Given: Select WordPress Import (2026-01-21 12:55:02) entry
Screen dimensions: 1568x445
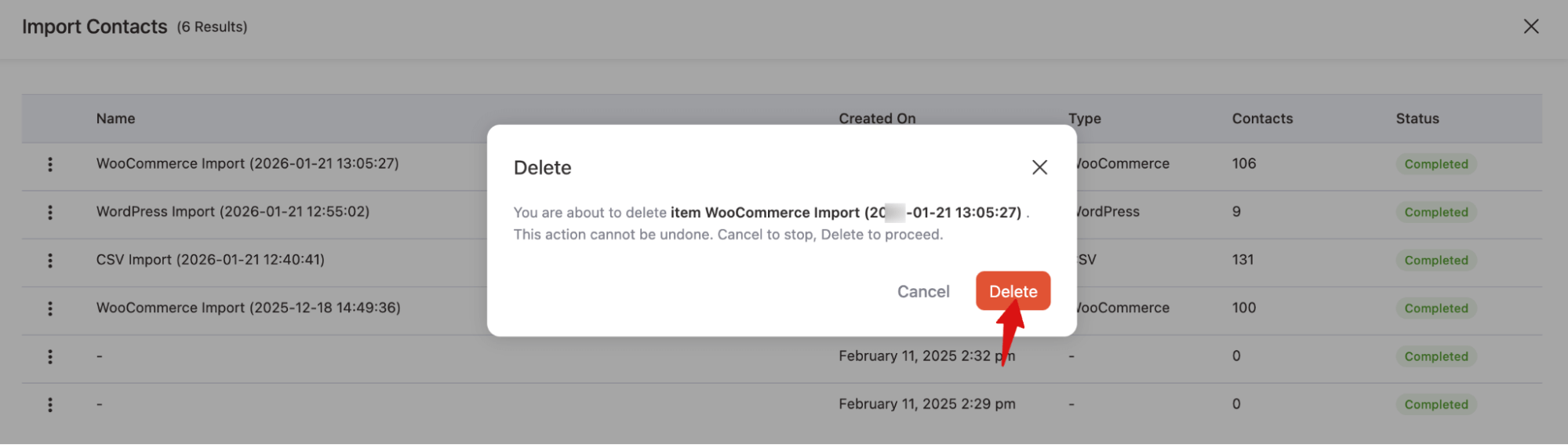Looking at the screenshot, I should coord(232,212).
